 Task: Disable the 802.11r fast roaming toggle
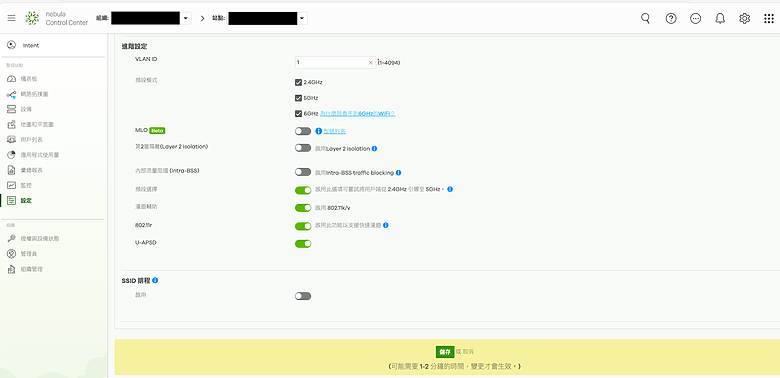click(303, 226)
